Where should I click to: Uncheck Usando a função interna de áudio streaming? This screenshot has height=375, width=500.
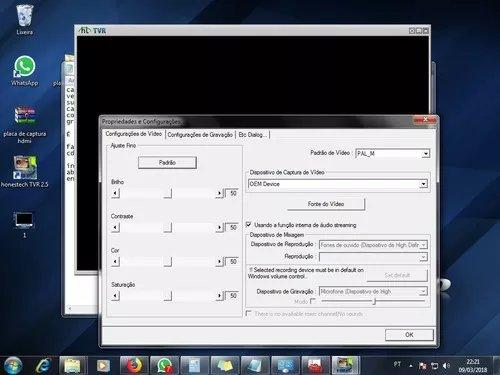point(248,225)
